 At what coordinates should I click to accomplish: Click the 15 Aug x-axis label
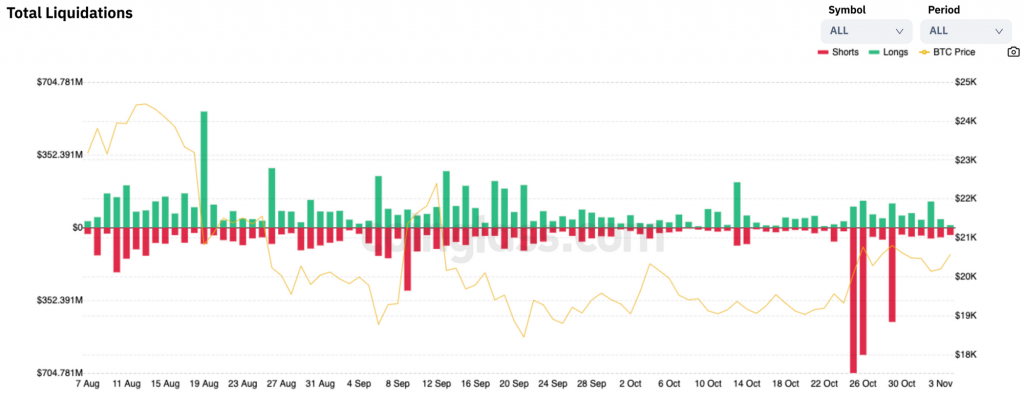coord(165,384)
